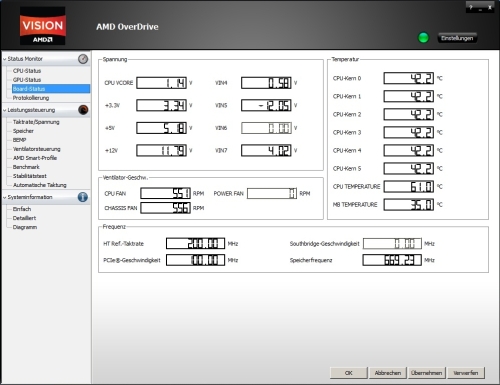Open the Speicher page
The image size is (500, 385).
(x=23, y=131)
